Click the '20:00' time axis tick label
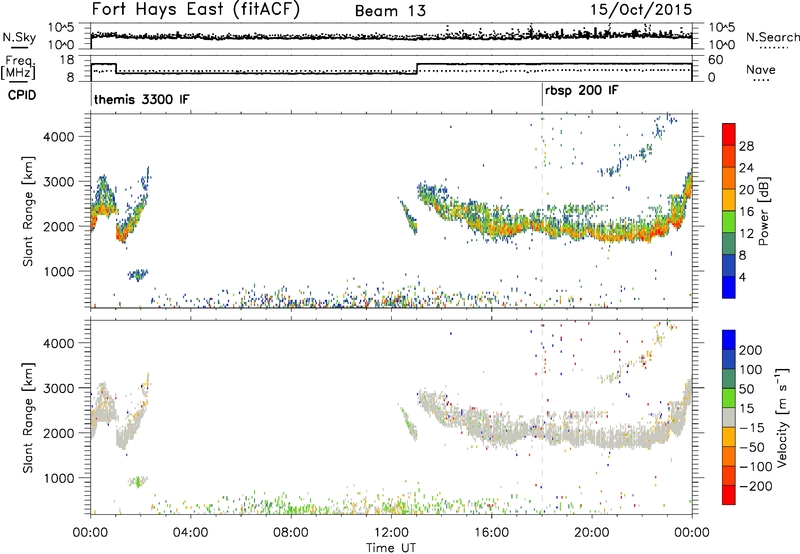The height and width of the screenshot is (554, 800). (591, 533)
